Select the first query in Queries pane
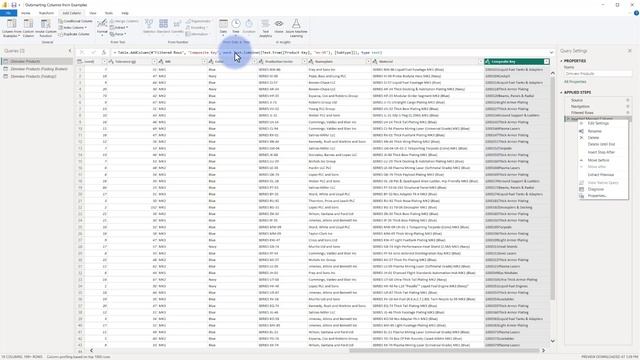640x360 pixels. [37, 61]
